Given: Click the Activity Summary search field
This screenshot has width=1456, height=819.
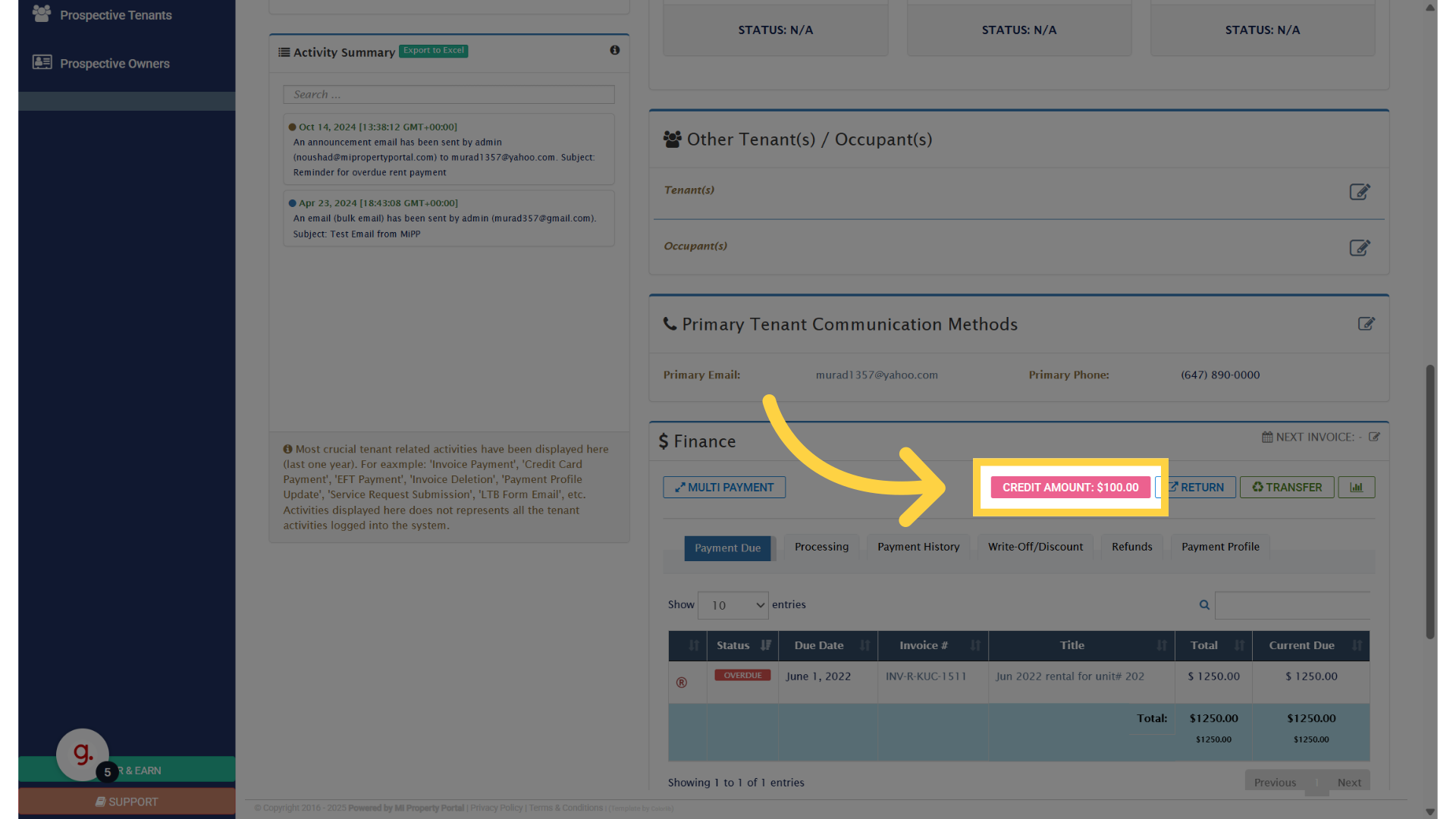Looking at the screenshot, I should [448, 95].
